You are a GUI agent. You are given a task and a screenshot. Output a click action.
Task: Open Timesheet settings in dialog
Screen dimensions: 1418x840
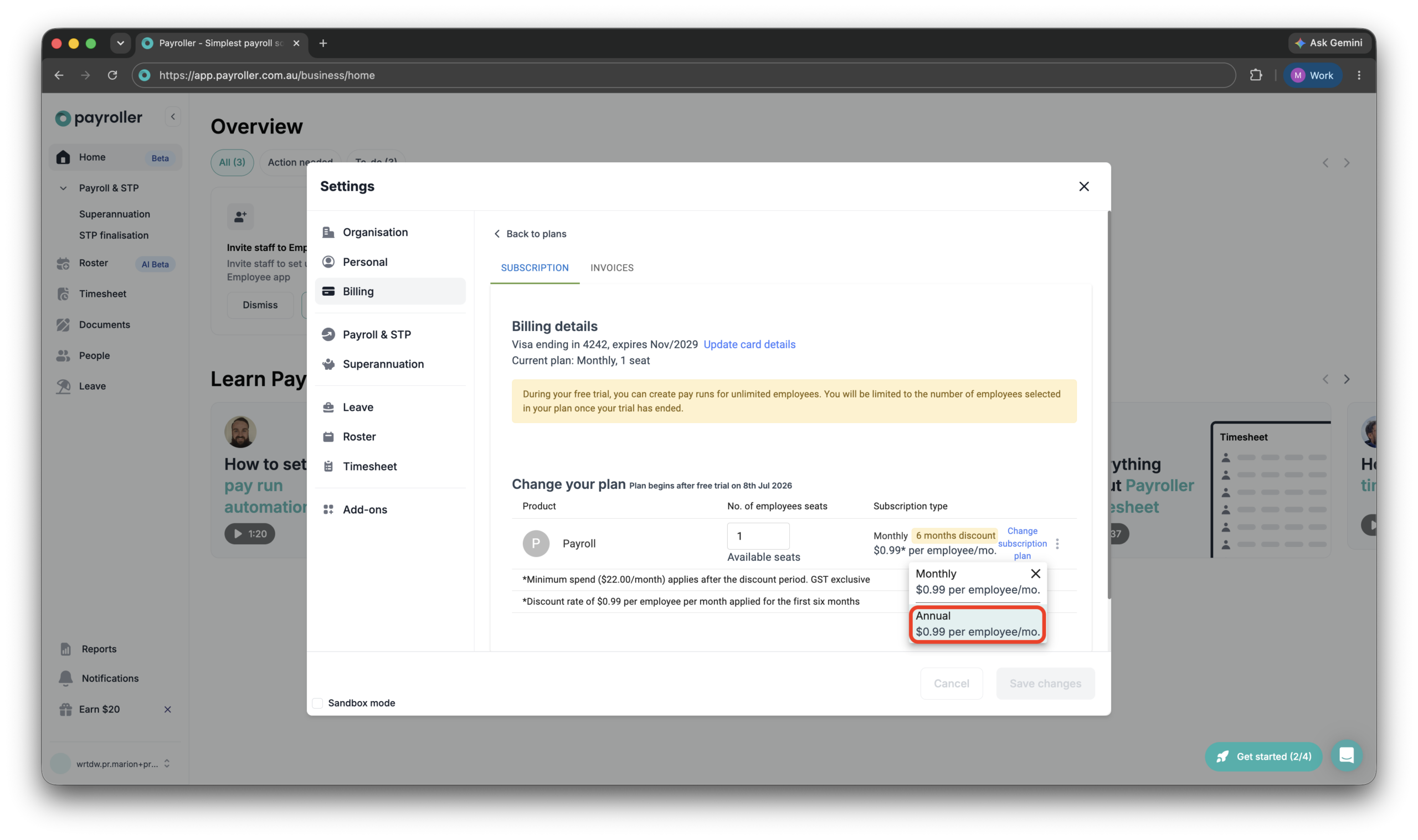tap(389, 466)
